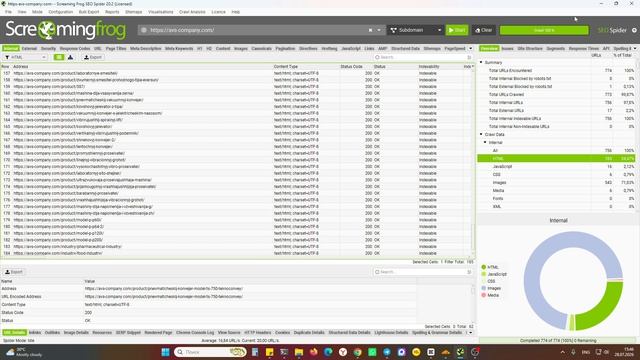Open the Reports menu
The image size is (640, 360).
point(112,12)
